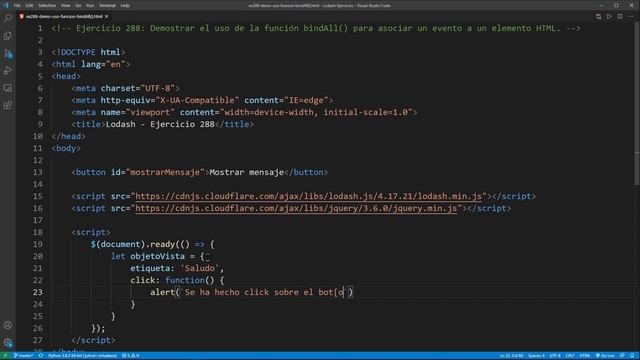This screenshot has width=640, height=360.
Task: Open the View menu
Action: pos(65,5)
